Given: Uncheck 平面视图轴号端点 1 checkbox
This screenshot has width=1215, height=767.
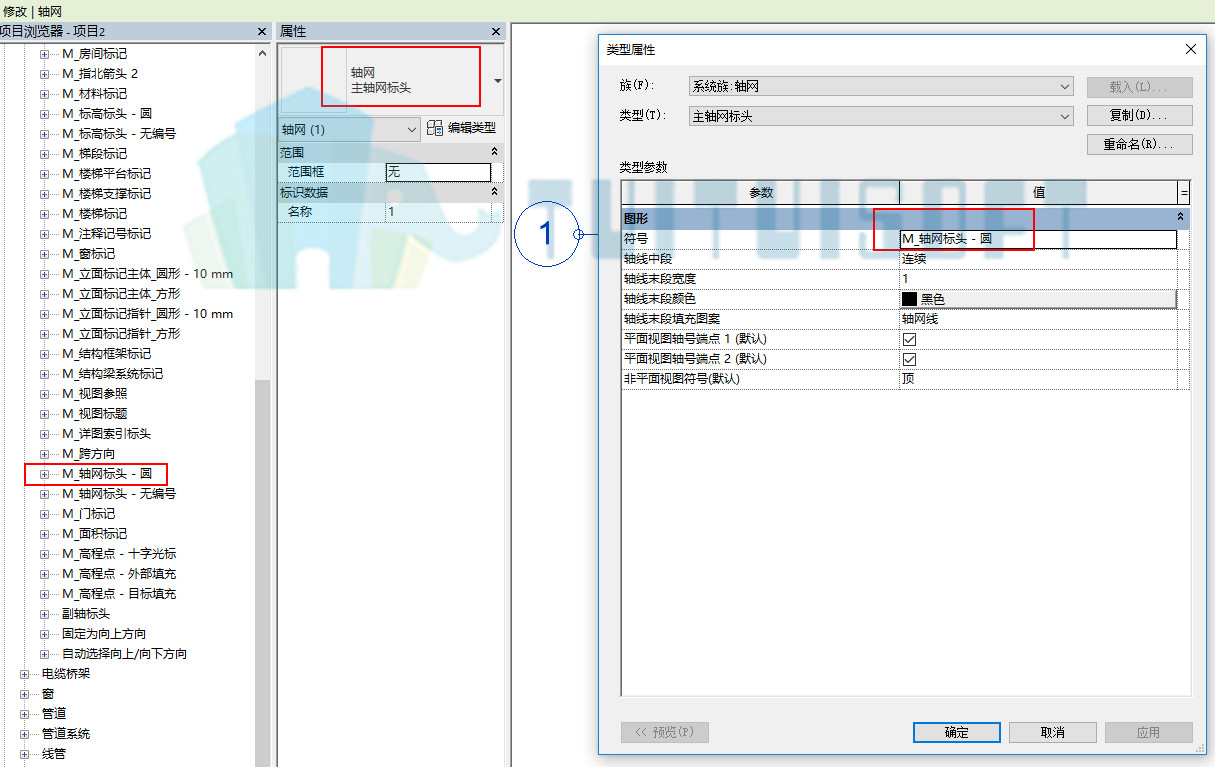Looking at the screenshot, I should pyautogui.click(x=910, y=339).
